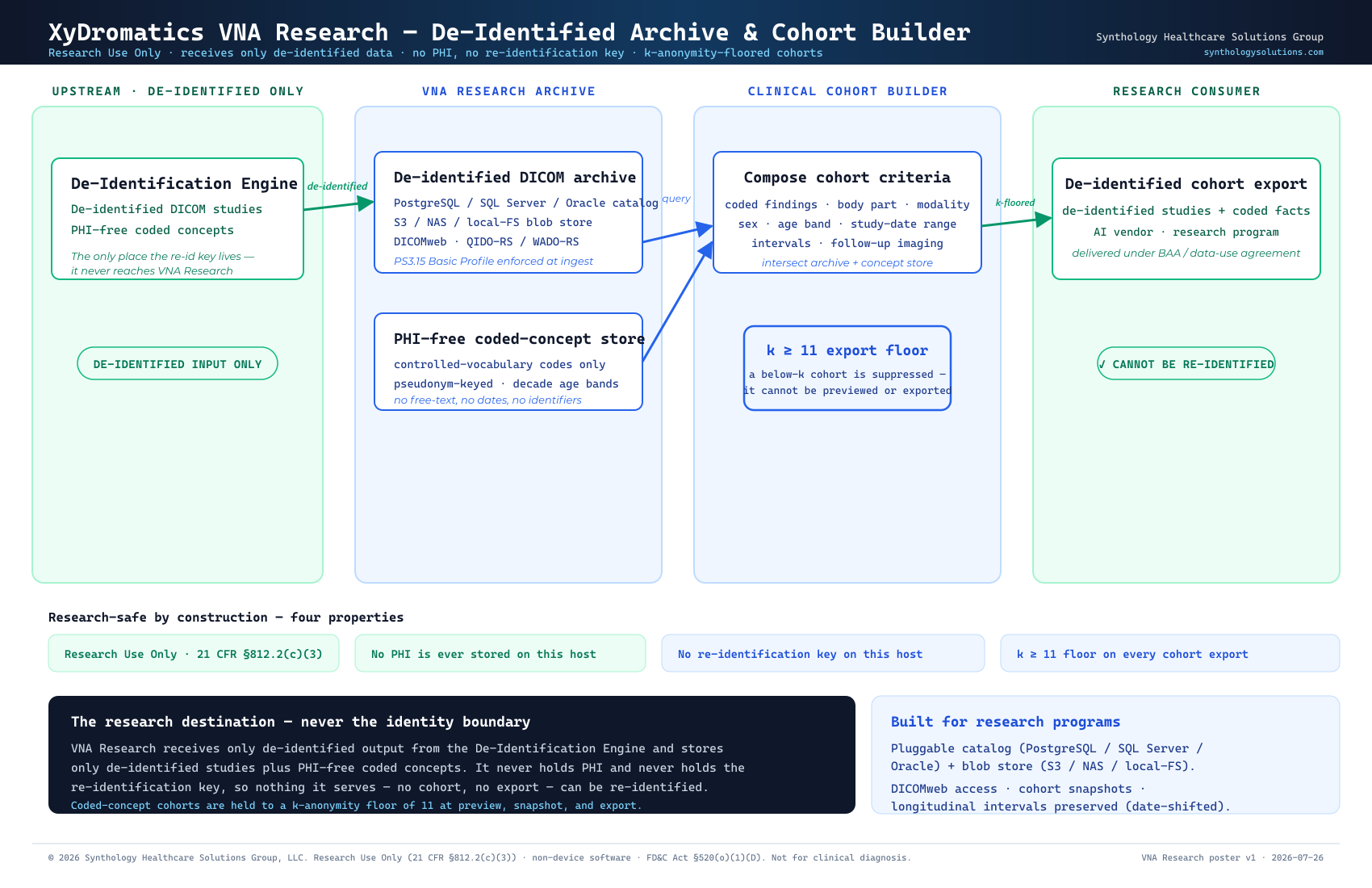Click the 'DE-IDENTIFIED INPUT ONLY' pill
The height and width of the screenshot is (888, 1372).
click(x=178, y=363)
